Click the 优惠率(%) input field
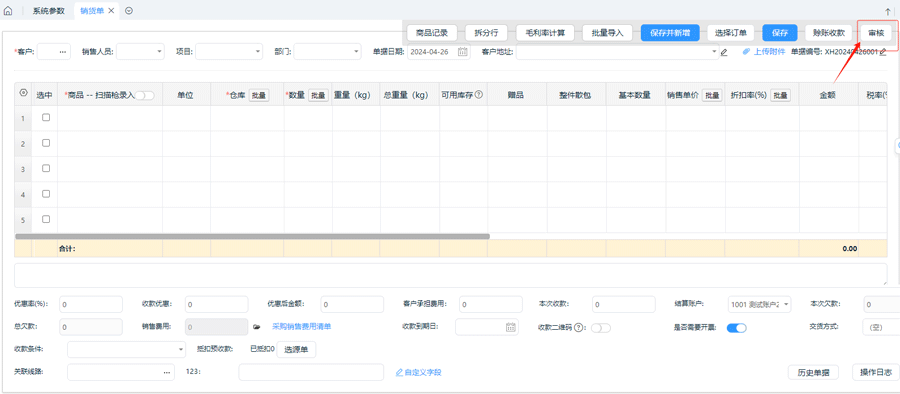Image resolution: width=900 pixels, height=394 pixels. [91, 304]
